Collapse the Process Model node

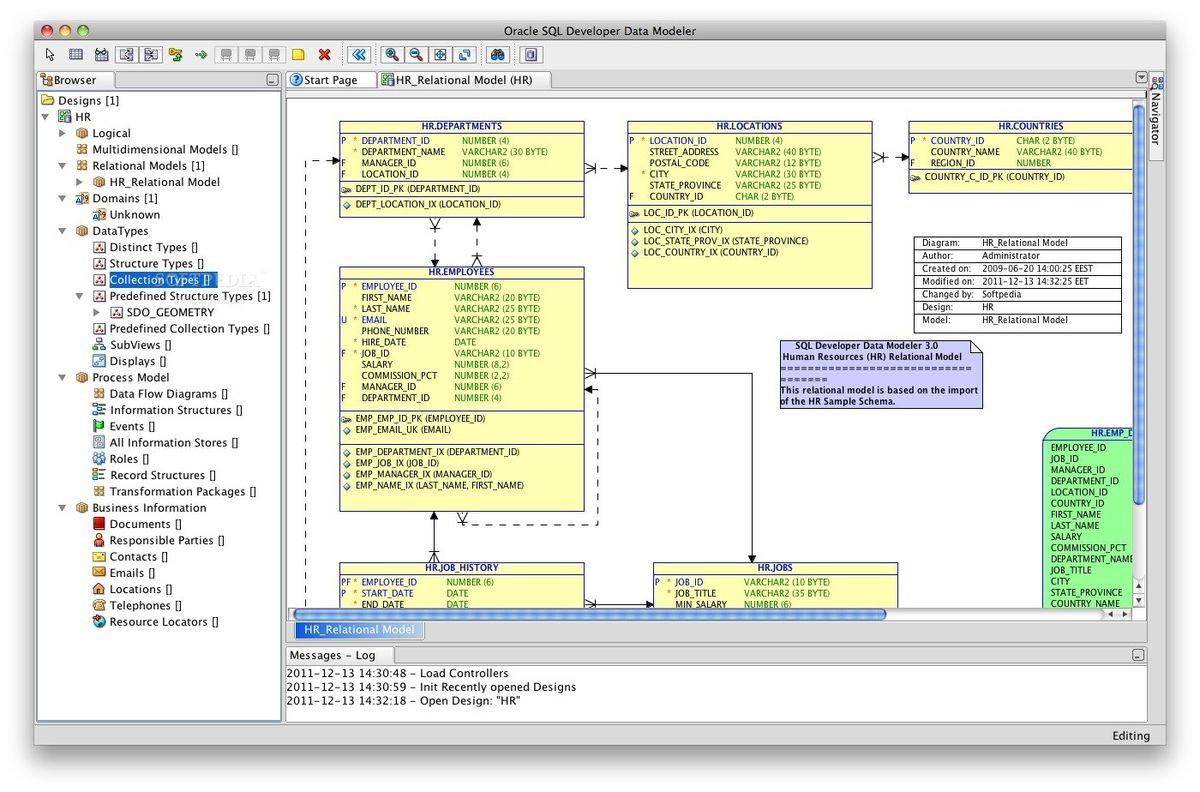pyautogui.click(x=62, y=377)
